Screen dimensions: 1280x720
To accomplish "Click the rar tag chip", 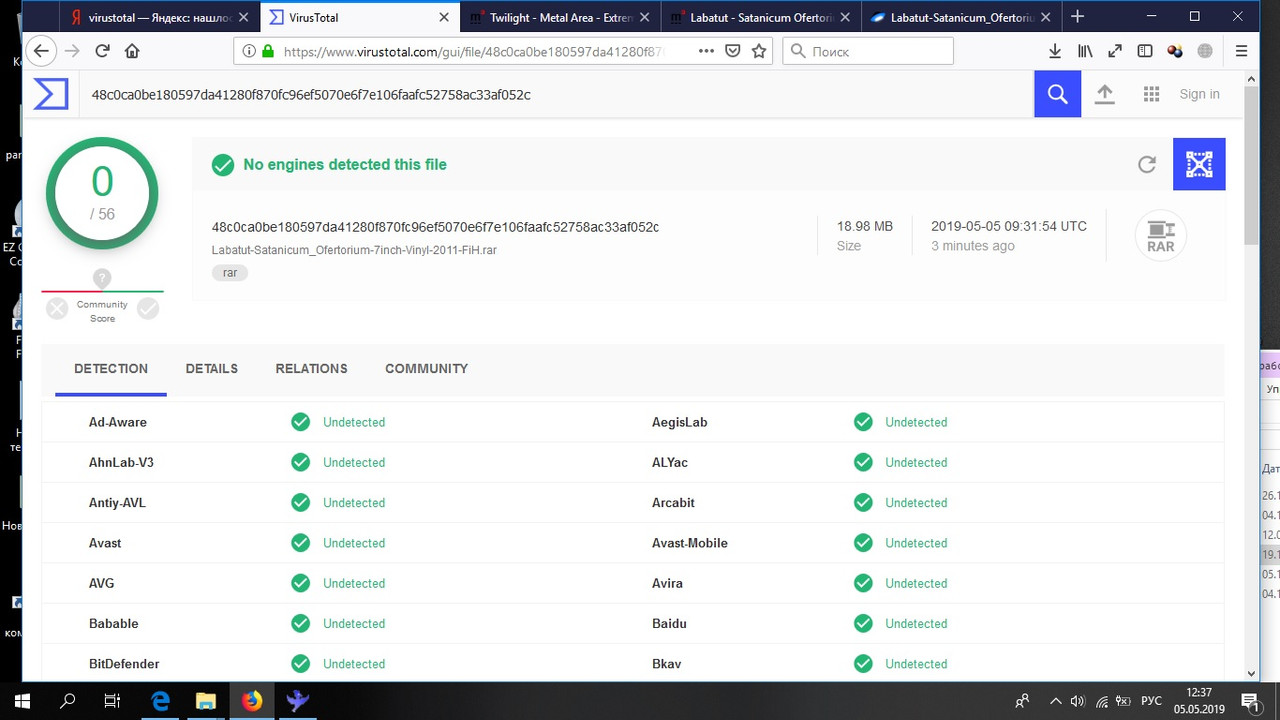I will pos(230,272).
